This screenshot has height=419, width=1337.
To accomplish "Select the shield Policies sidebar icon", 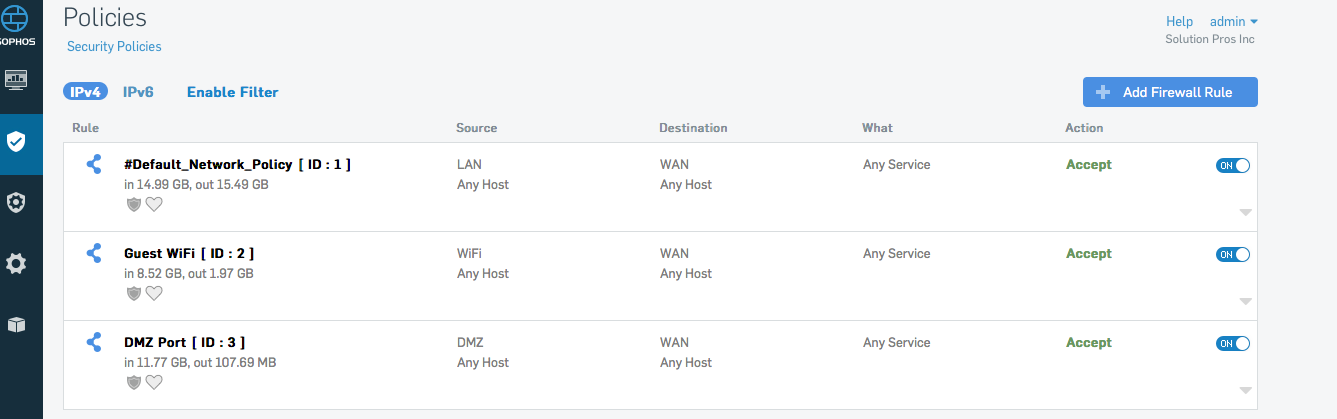I will click(x=16, y=141).
